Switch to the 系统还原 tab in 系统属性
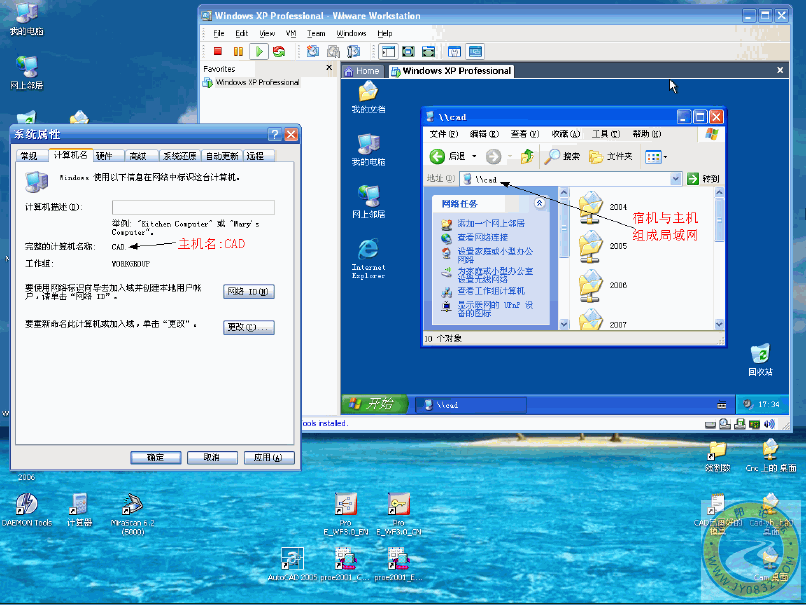Image resolution: width=806 pixels, height=605 pixels. click(179, 155)
